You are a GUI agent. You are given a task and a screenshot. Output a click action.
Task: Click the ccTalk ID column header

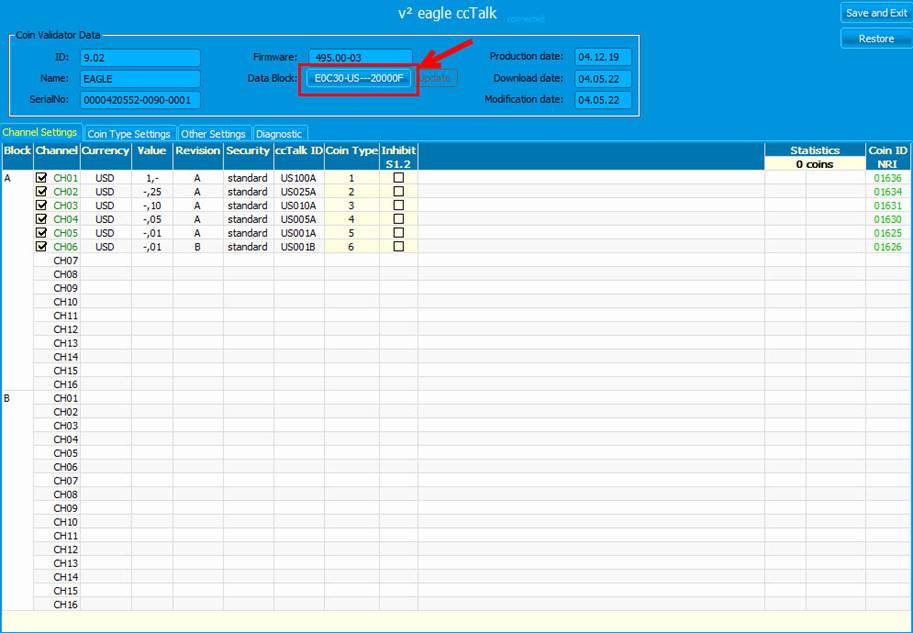pos(299,150)
